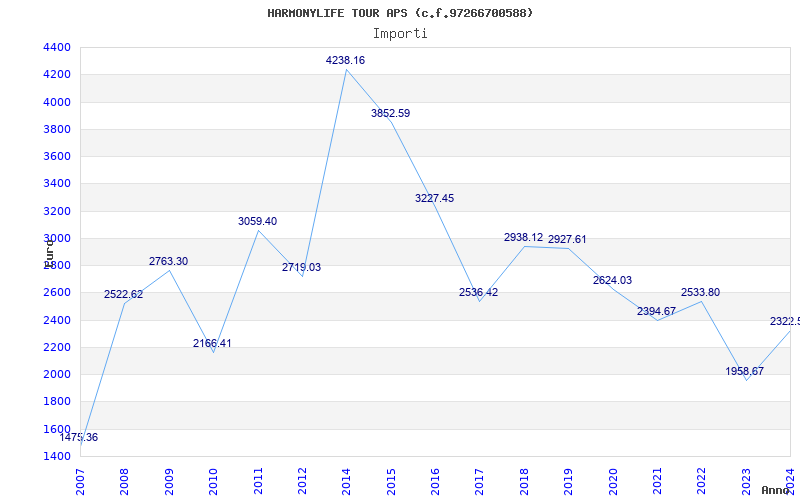This screenshot has height=500, width=800.
Task: Click the 3059.40 value label
Action: click(x=258, y=221)
